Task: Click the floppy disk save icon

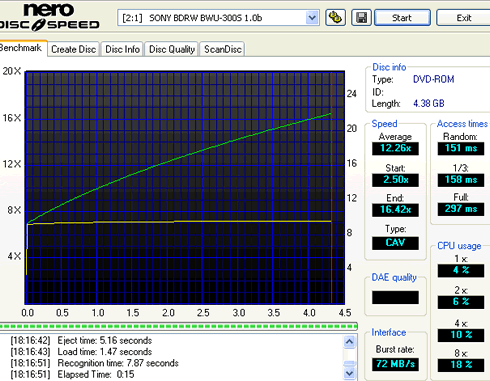Action: 361,18
